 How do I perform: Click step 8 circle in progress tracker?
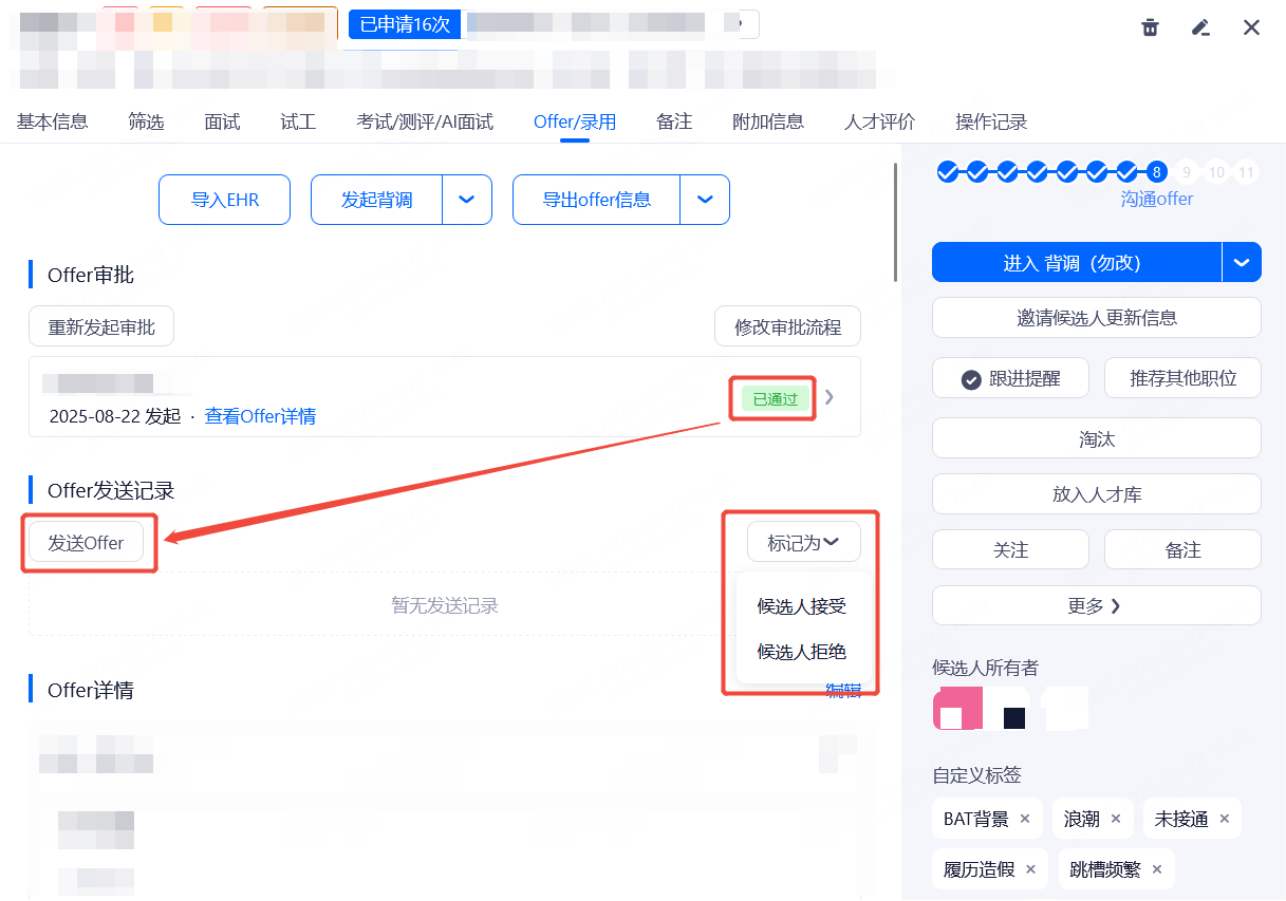(x=1157, y=172)
